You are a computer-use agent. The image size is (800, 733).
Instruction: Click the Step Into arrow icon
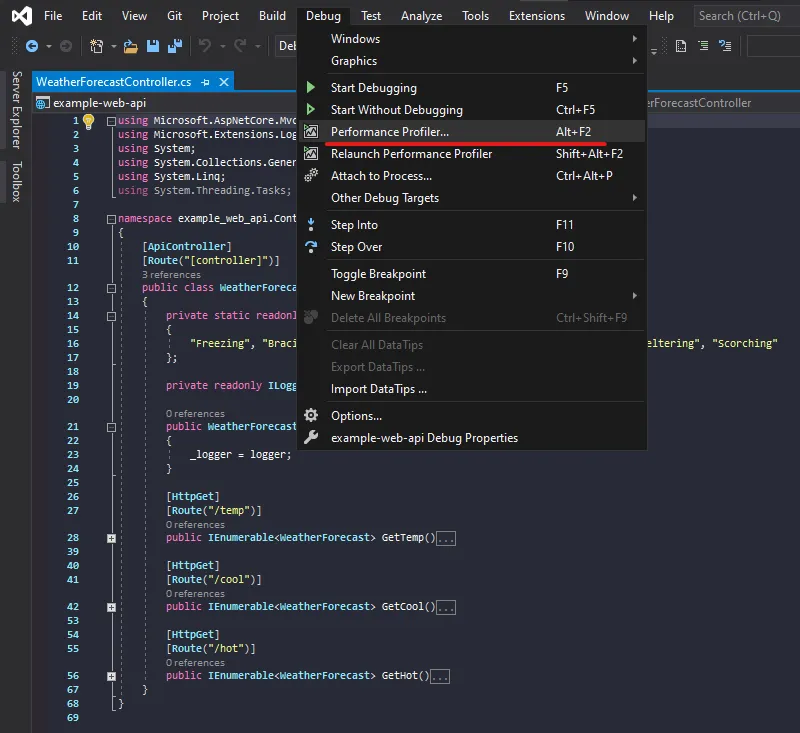click(311, 224)
